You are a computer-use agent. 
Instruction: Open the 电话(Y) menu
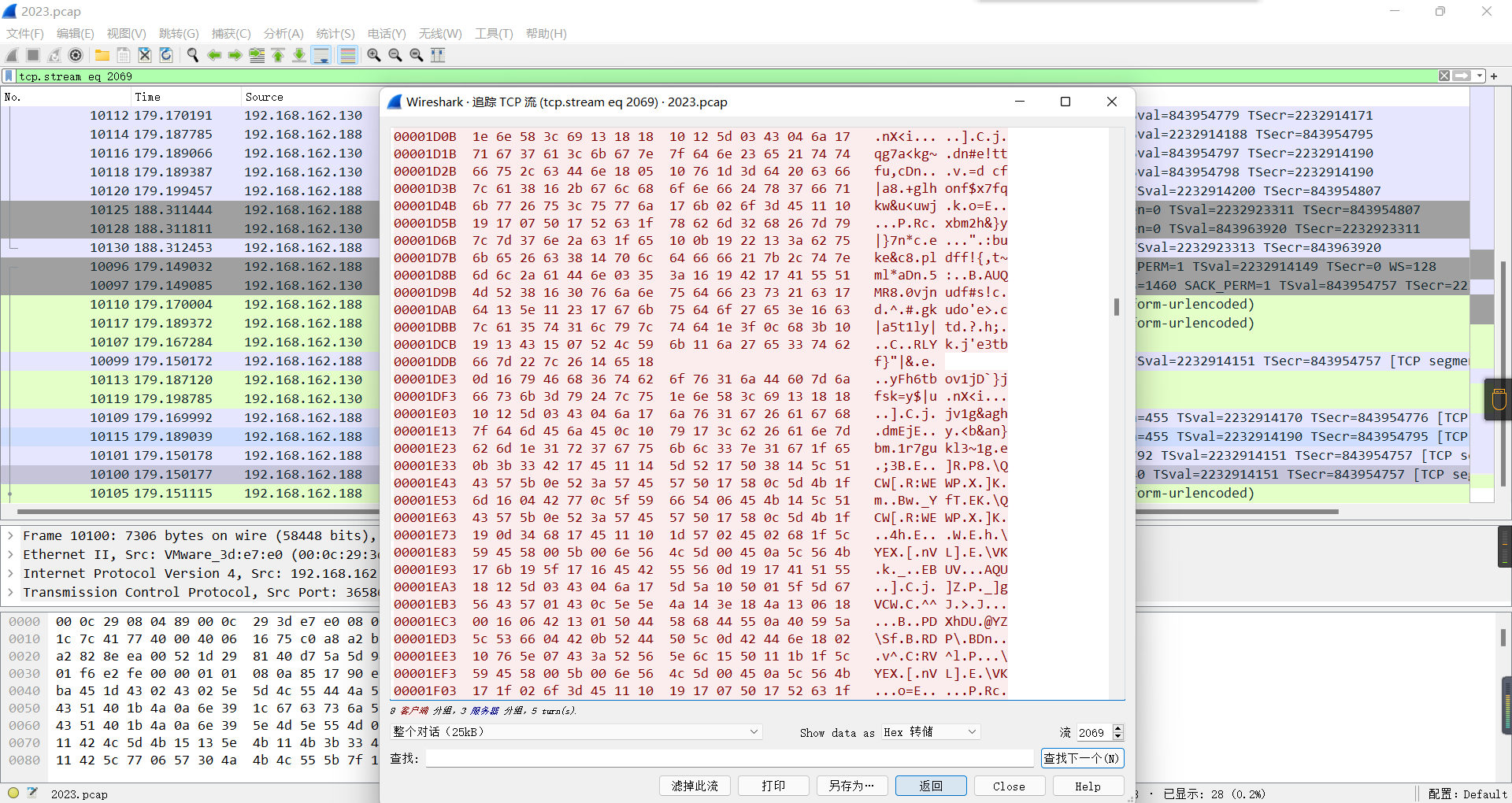point(387,34)
